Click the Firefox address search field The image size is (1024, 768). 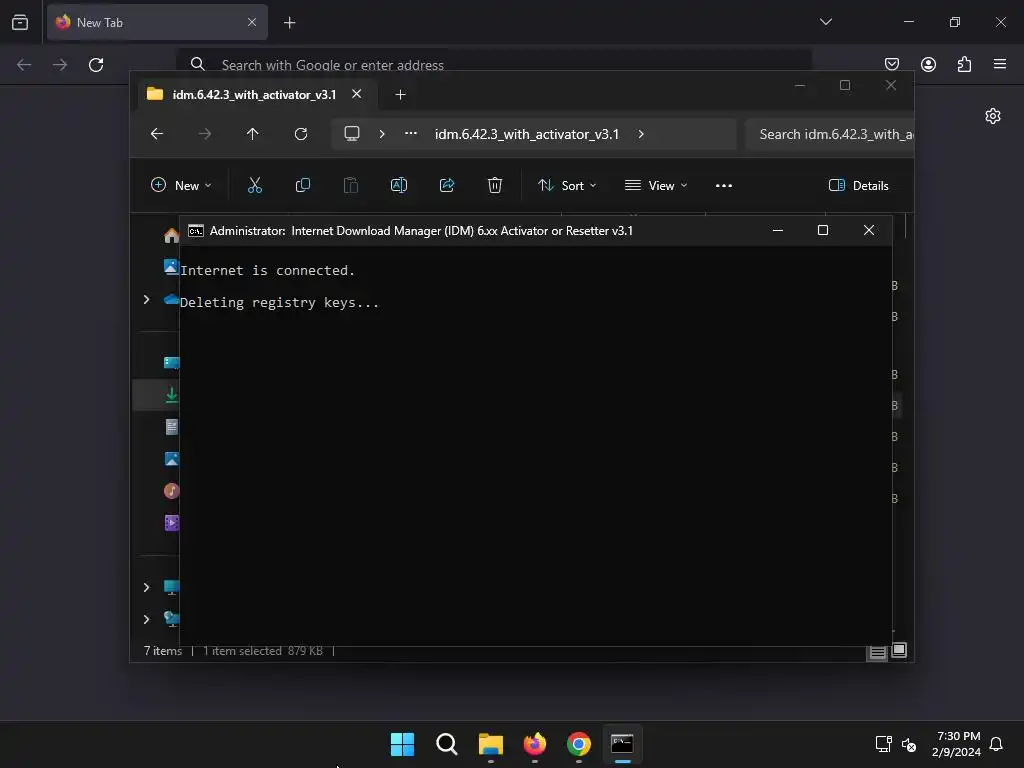[494, 65]
